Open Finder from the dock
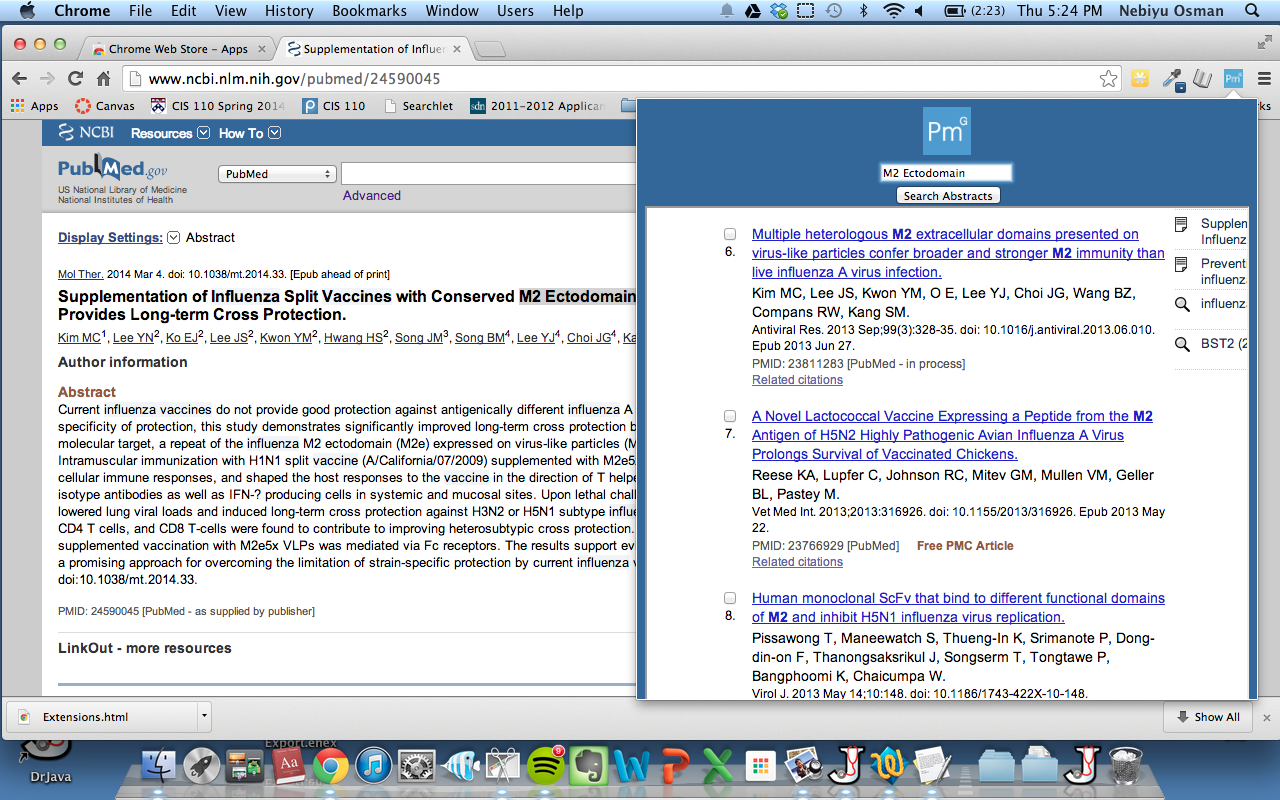The width and height of the screenshot is (1280, 800). 158,767
